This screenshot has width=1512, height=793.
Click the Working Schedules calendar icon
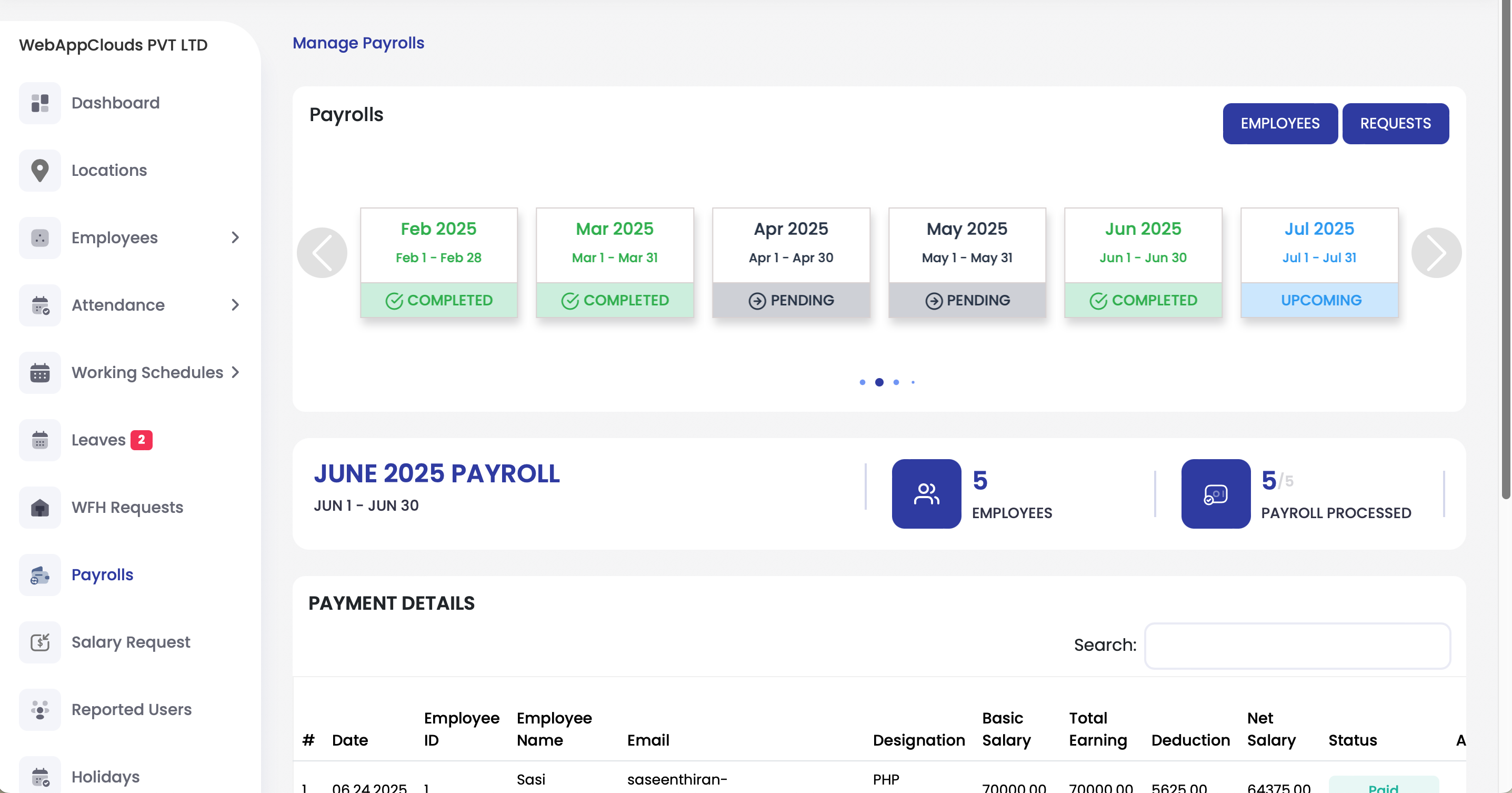click(x=39, y=372)
